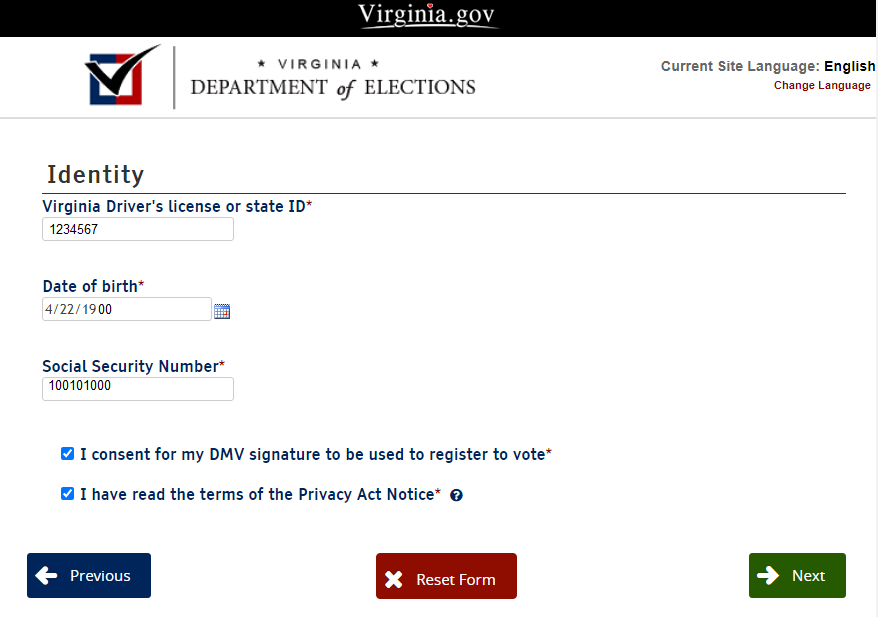Viewport: 878px width, 617px height.
Task: Select the month segment of birth date
Action: click(50, 310)
